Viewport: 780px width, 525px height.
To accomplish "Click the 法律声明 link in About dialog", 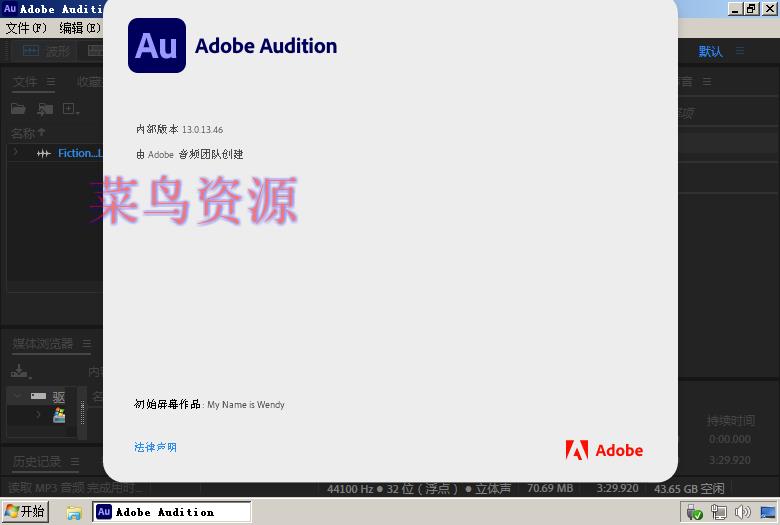I will pyautogui.click(x=155, y=447).
